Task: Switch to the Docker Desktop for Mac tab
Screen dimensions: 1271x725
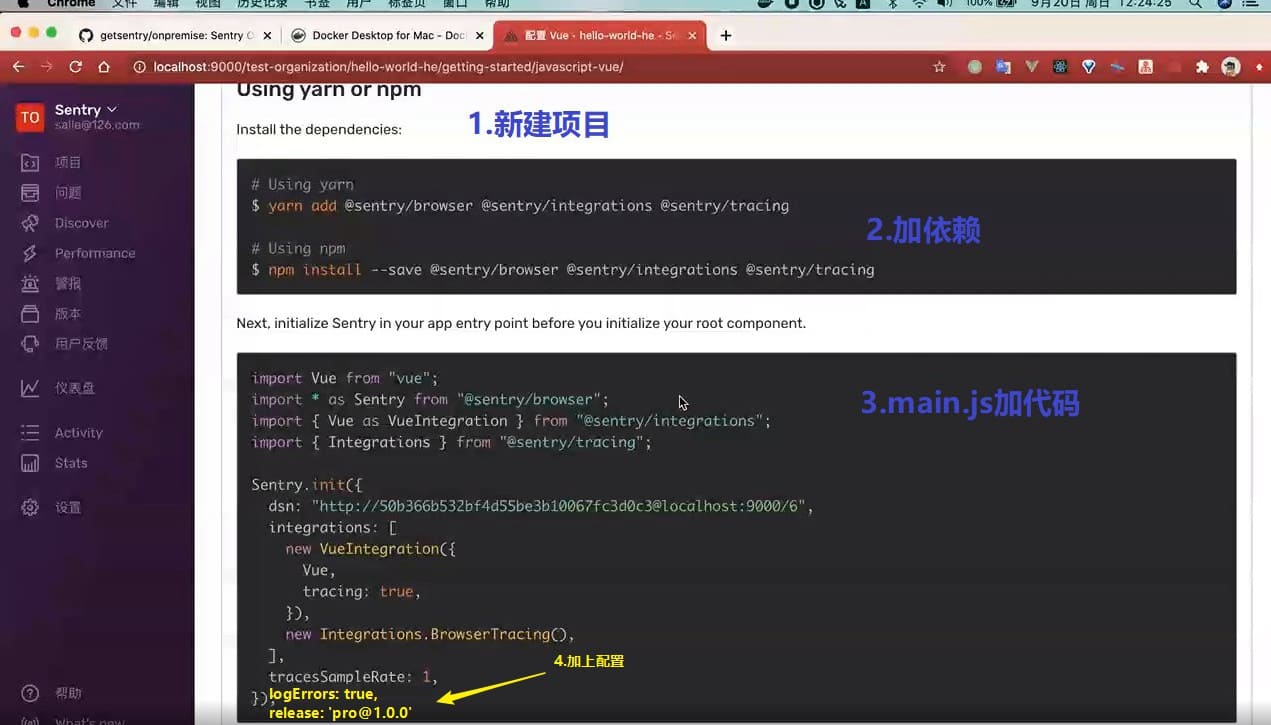Action: (x=387, y=35)
